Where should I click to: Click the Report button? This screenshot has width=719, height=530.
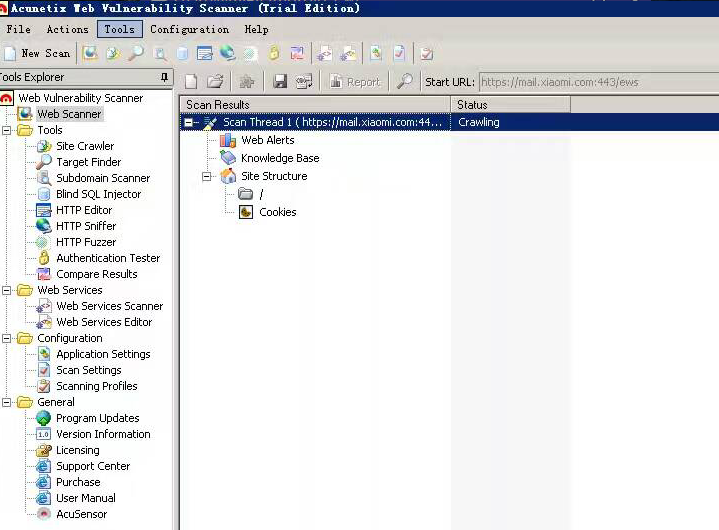point(355,82)
